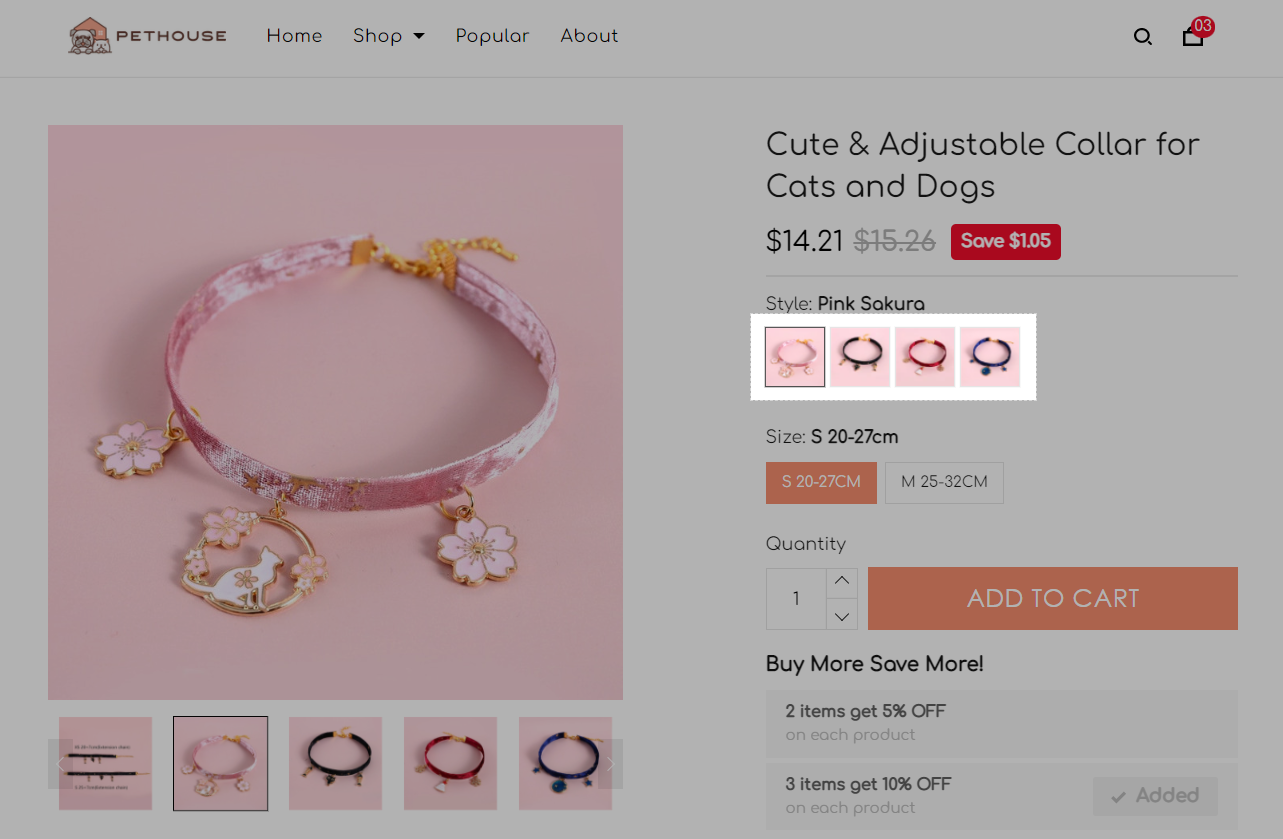Click the search magnifier icon
Screen dimensions: 1283x839
[1143, 37]
